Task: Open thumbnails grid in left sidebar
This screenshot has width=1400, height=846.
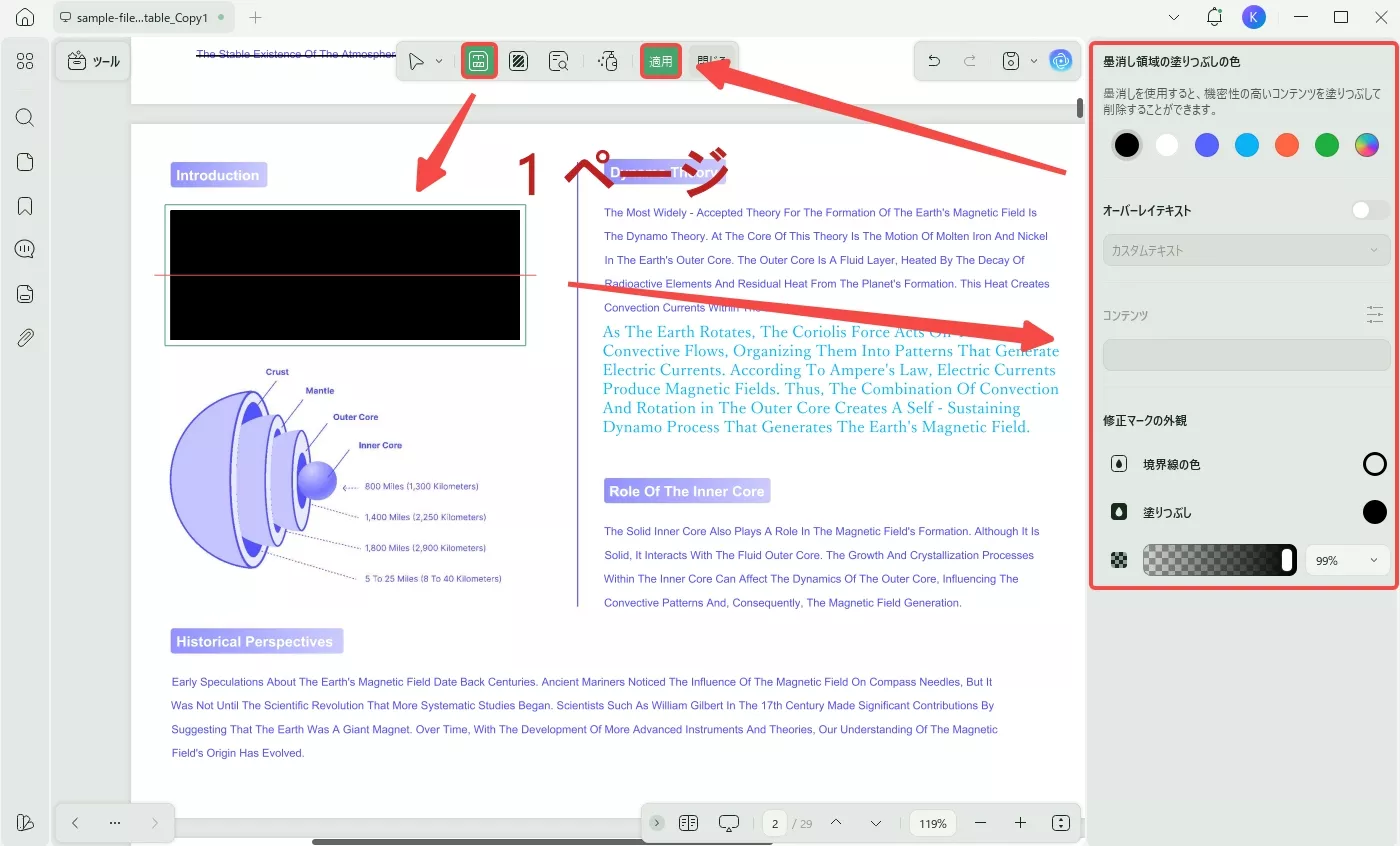Action: 25,61
